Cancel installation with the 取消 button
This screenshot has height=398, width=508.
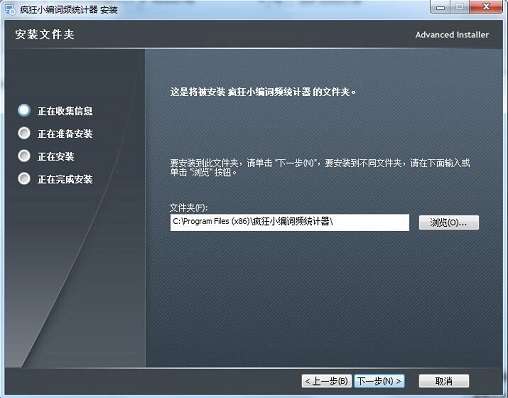pos(444,381)
